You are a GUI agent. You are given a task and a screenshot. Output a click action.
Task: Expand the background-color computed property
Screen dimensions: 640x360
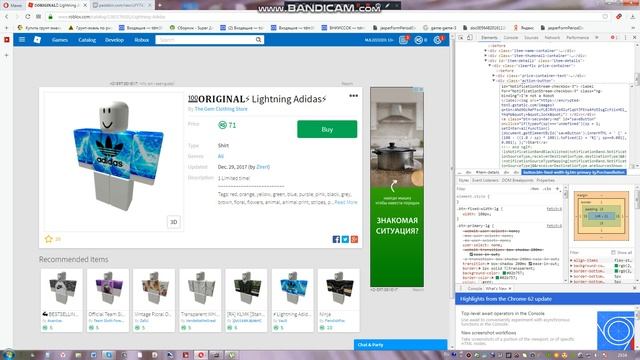tap(571, 266)
